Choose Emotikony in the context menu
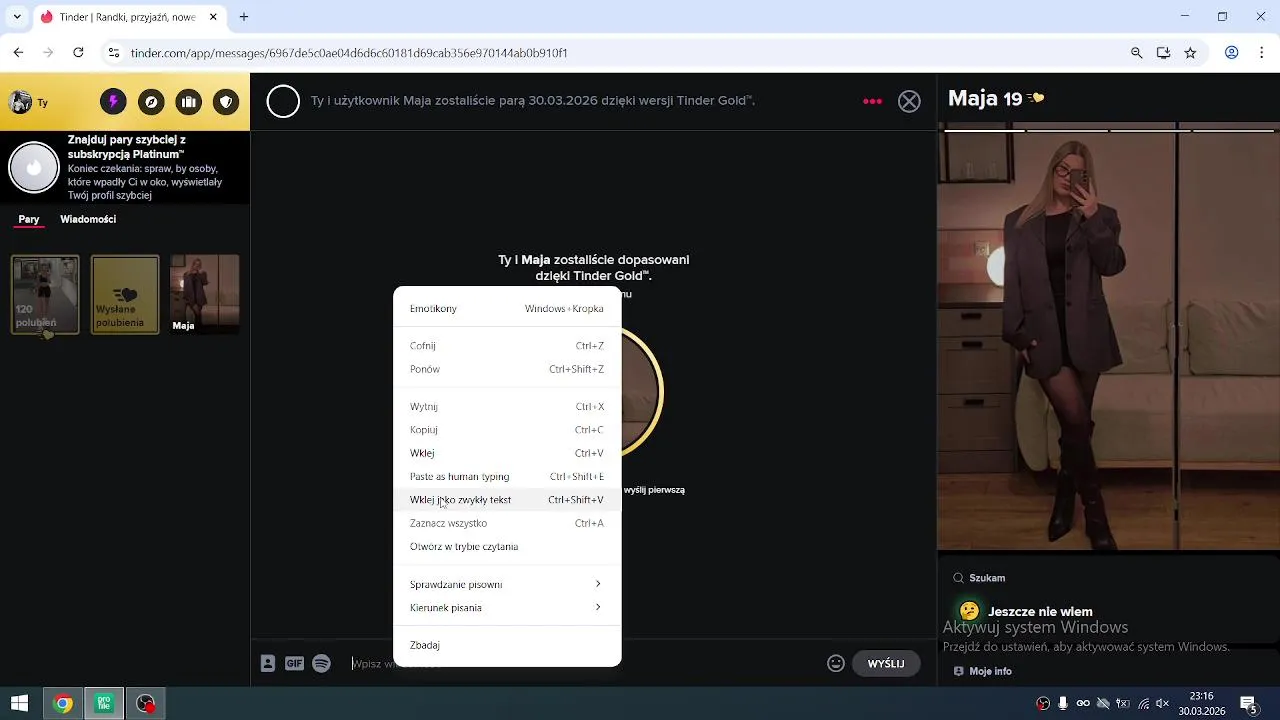The width and height of the screenshot is (1280, 720). (507, 308)
